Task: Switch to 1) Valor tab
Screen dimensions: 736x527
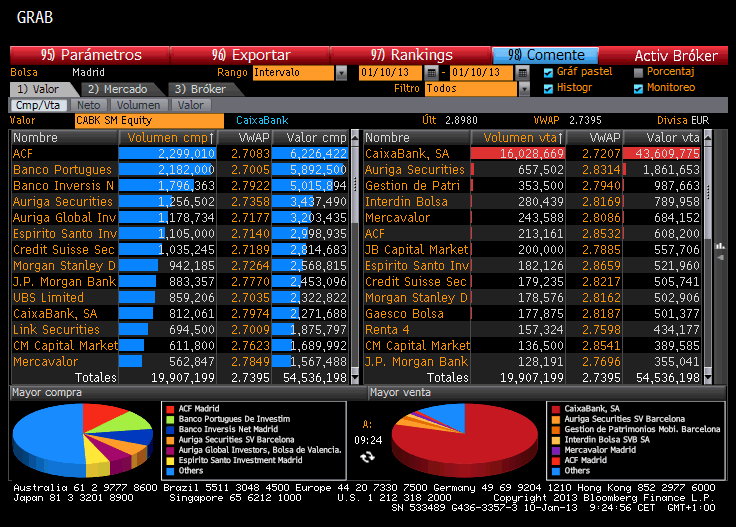Action: coord(41,89)
